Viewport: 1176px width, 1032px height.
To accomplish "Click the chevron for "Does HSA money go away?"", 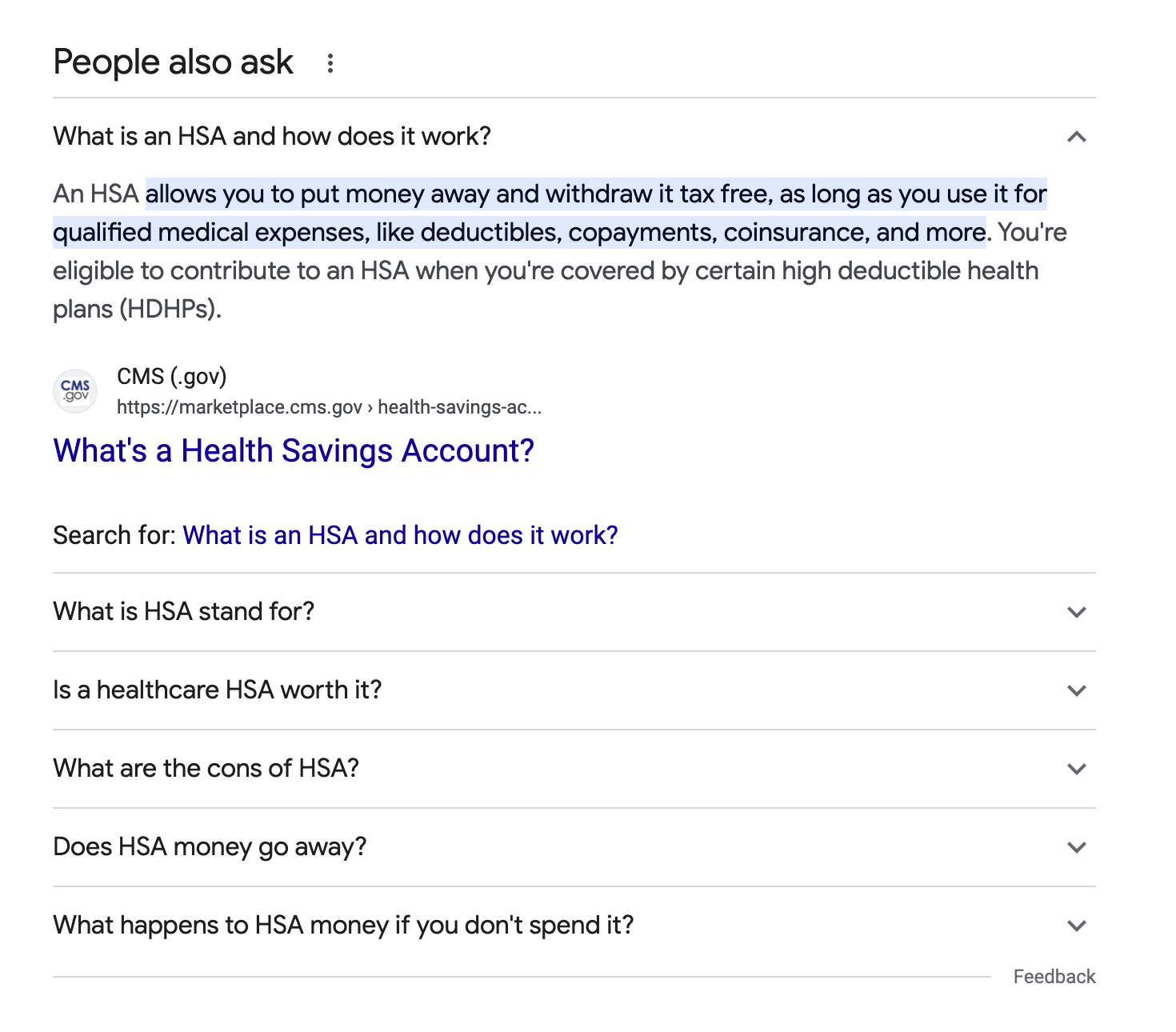I will click(1077, 847).
